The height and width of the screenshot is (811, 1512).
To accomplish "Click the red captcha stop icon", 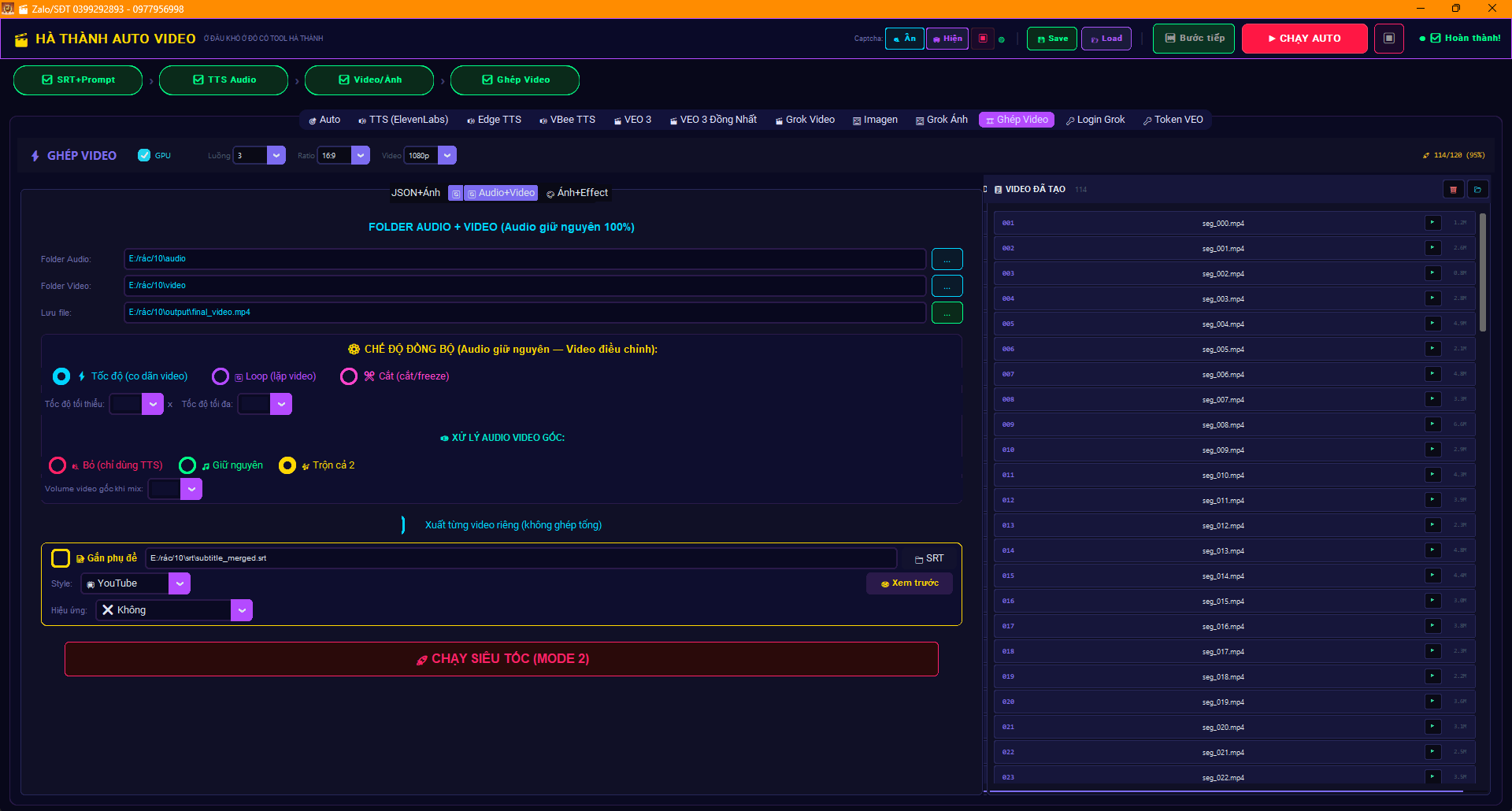I will tap(983, 39).
